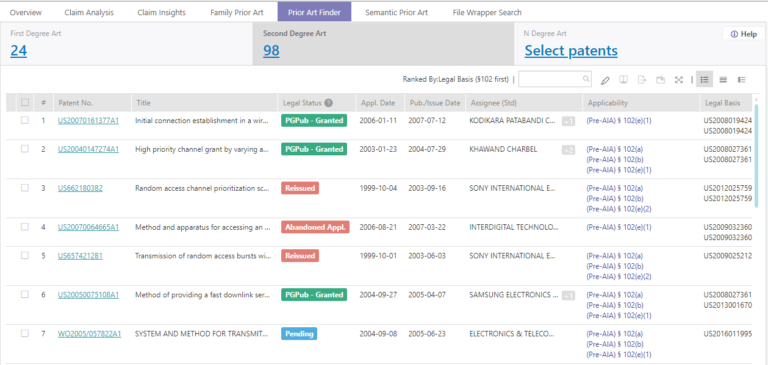Switch to detailed list view icon

pos(742,80)
